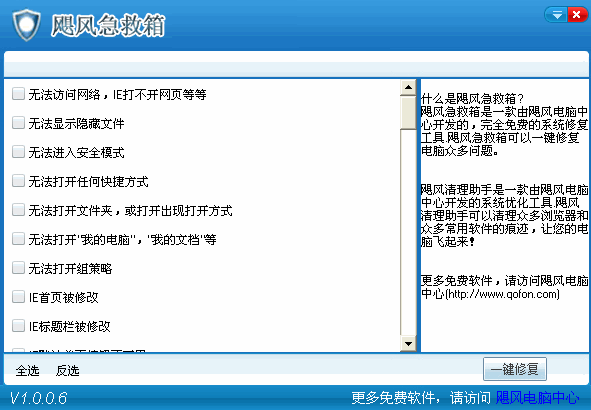Click the shield logo icon
This screenshot has width=591, height=410.
26,24
